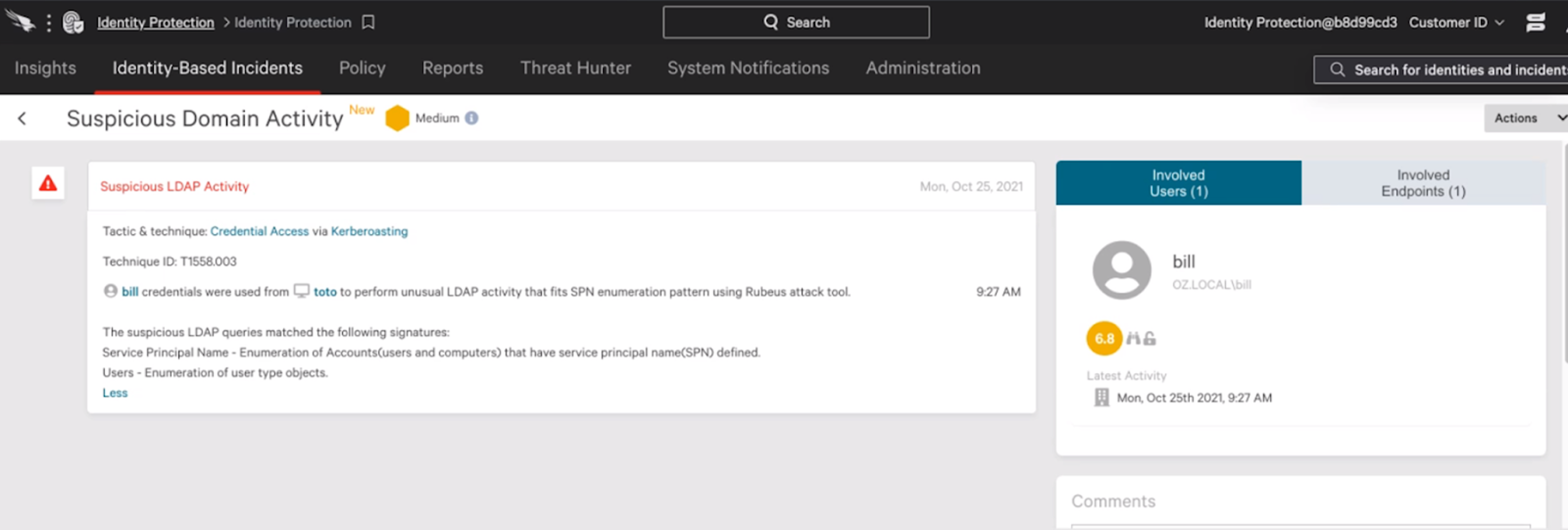This screenshot has width=1568, height=530.
Task: Open the Actions dropdown
Action: click(1526, 118)
